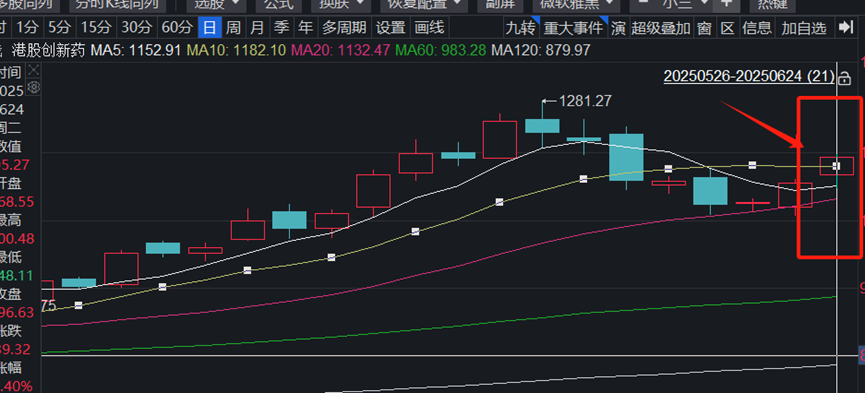Expand the 选股 dropdown
865x393 pixels.
pos(216,4)
